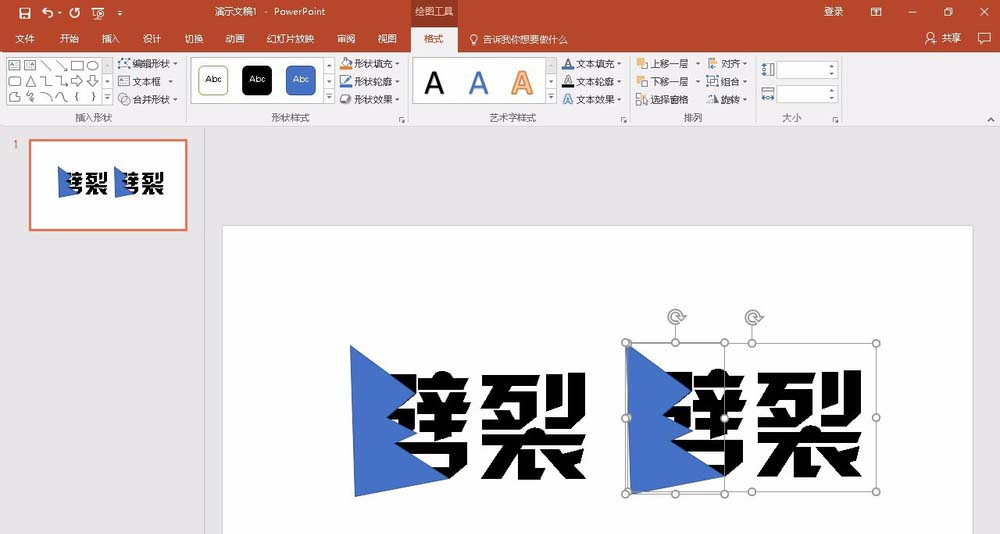Image resolution: width=1000 pixels, height=534 pixels.
Task: Open the Customize Quick Access Toolbar arrow
Action: 120,13
